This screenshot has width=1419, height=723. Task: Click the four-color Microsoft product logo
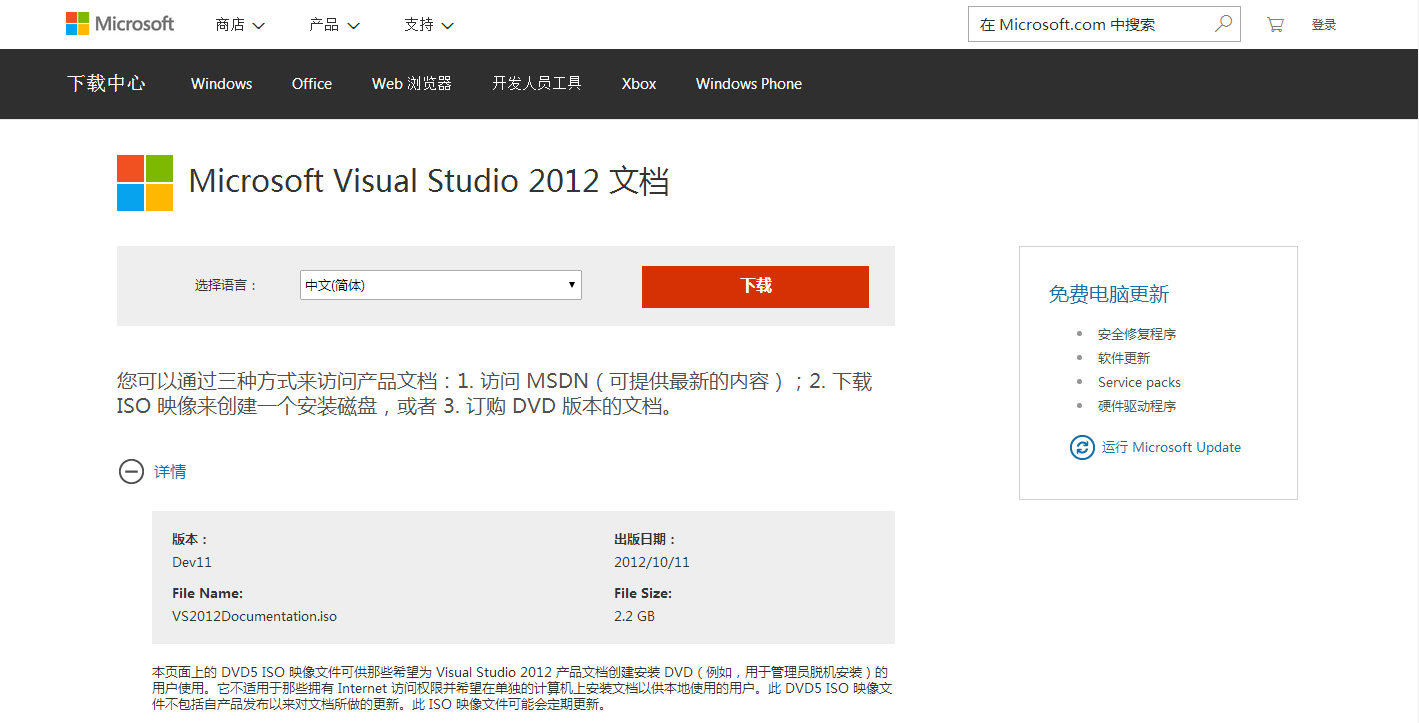point(145,183)
